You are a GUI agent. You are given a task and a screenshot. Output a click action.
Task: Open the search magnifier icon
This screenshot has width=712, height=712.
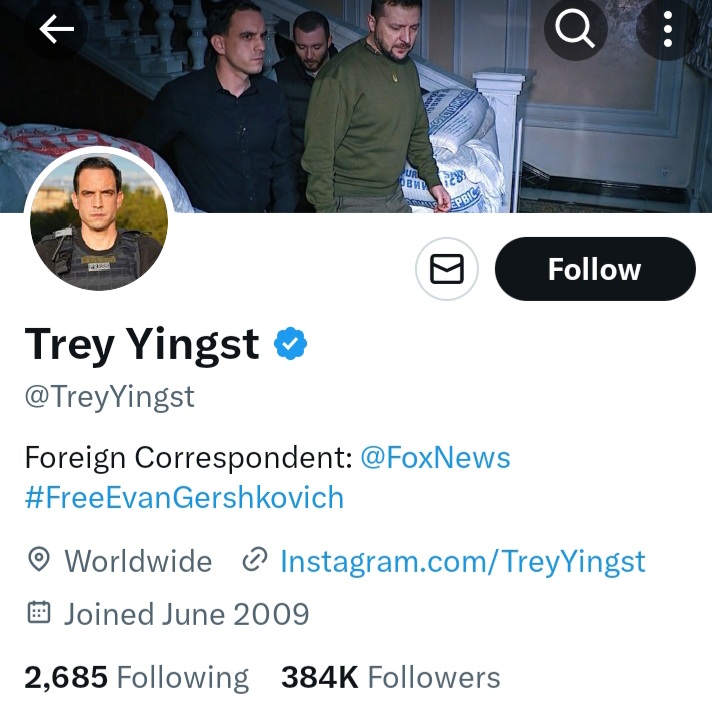click(575, 29)
